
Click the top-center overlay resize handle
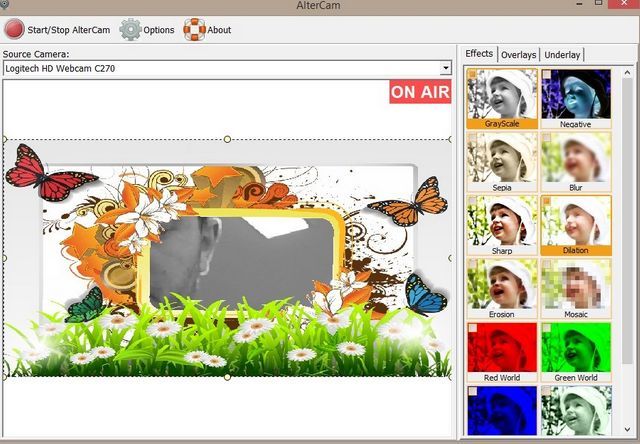[227, 140]
